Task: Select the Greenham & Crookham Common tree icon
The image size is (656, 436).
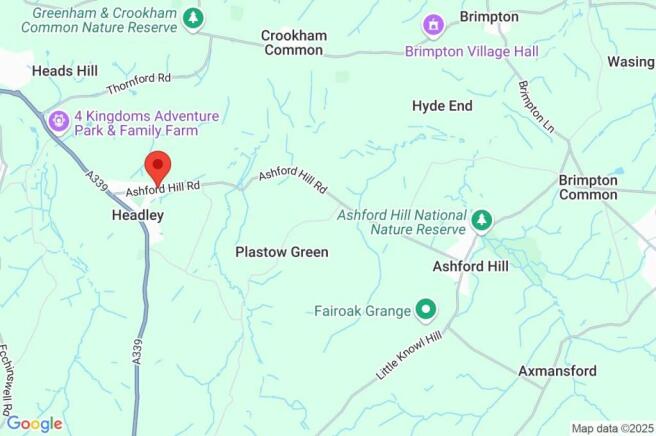Action: pyautogui.click(x=193, y=19)
